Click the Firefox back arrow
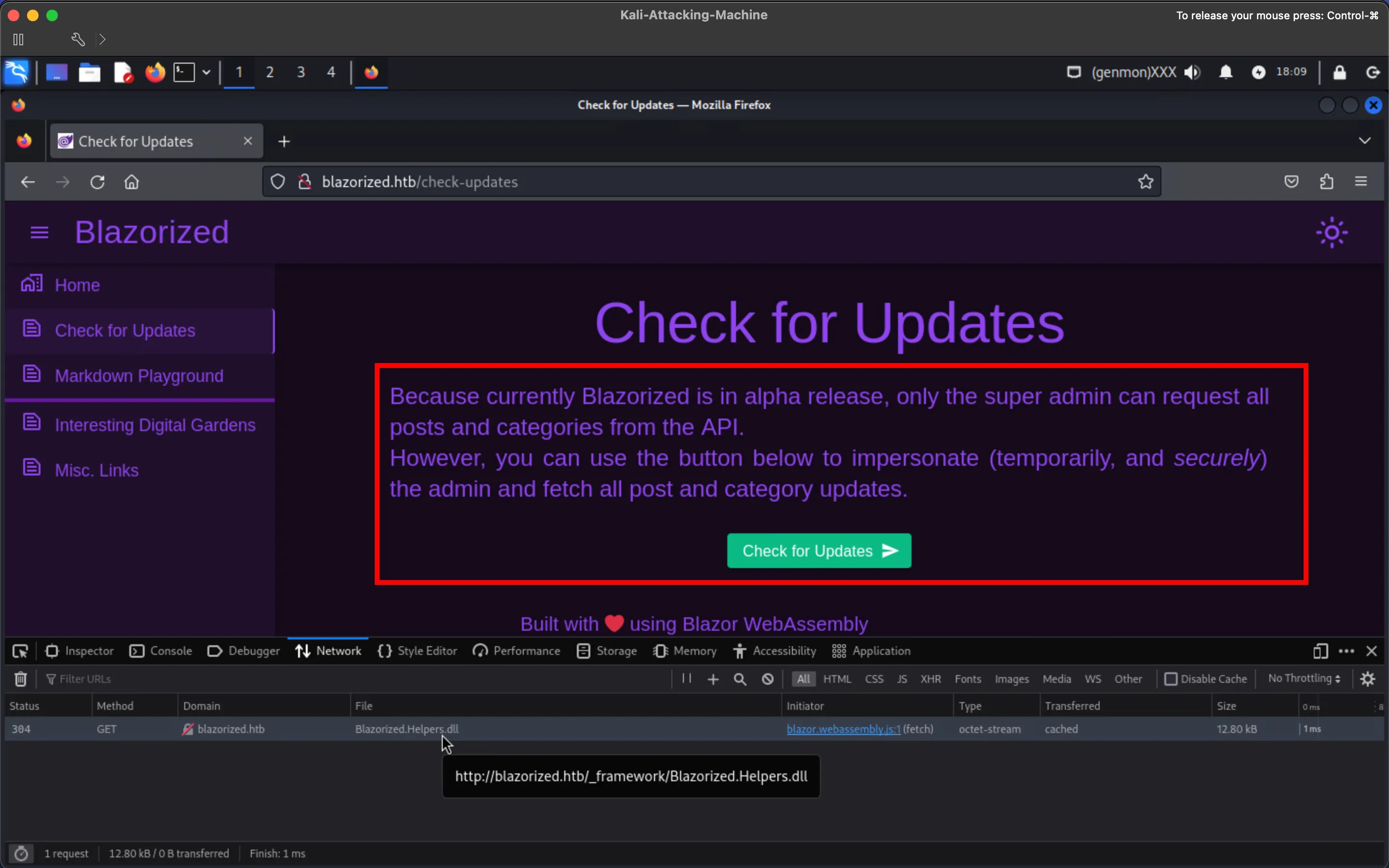The image size is (1389, 868). [27, 182]
